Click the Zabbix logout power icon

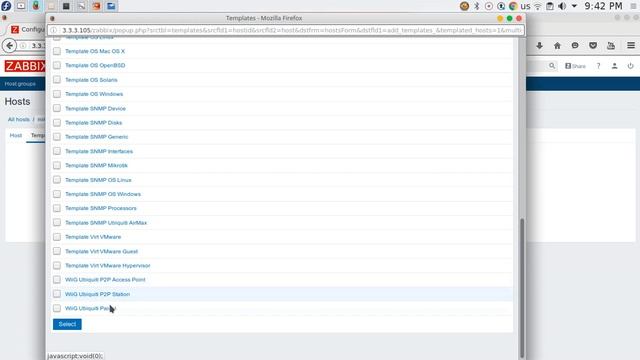coord(630,66)
